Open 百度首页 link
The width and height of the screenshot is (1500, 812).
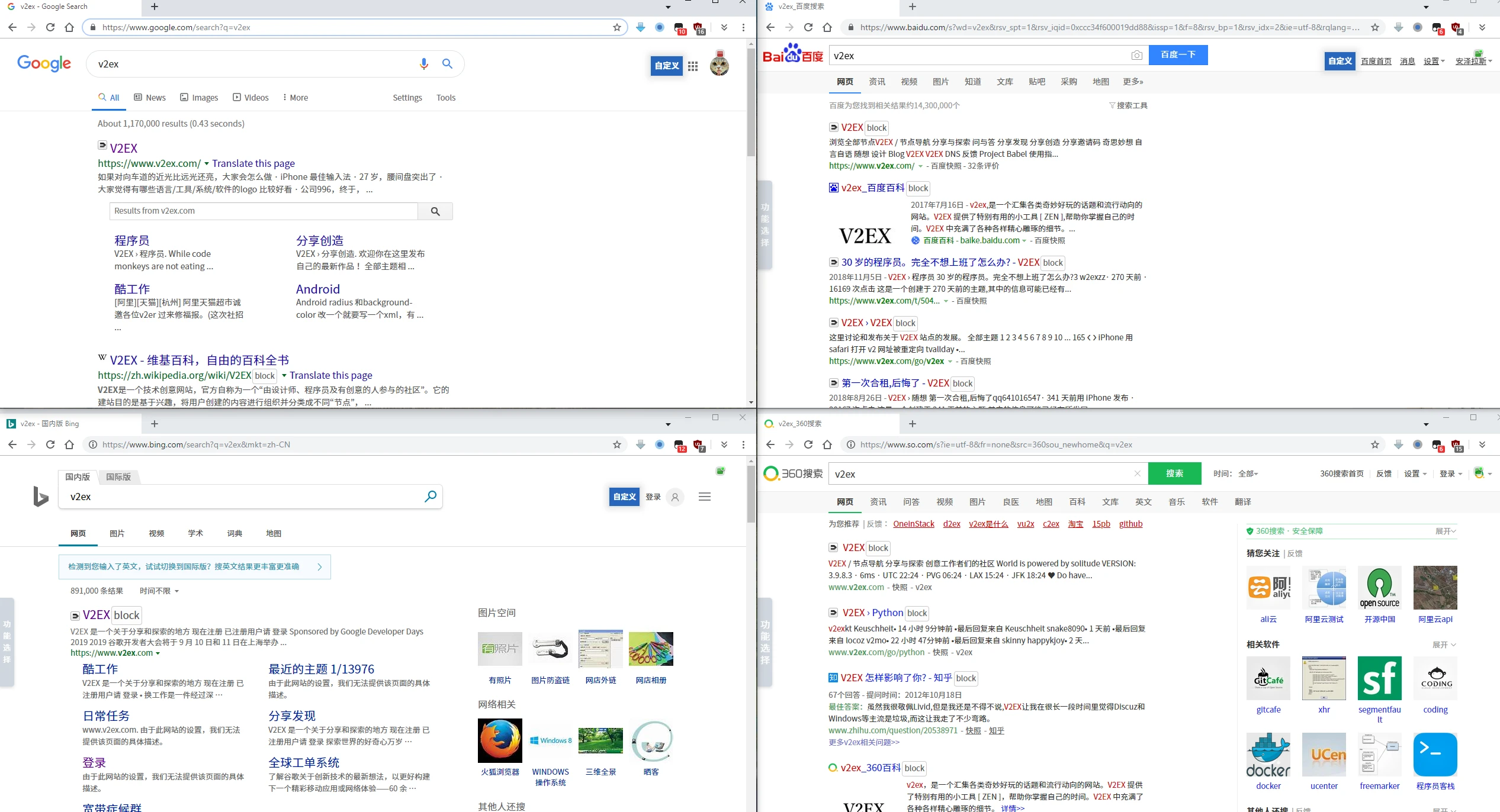pyautogui.click(x=1376, y=61)
